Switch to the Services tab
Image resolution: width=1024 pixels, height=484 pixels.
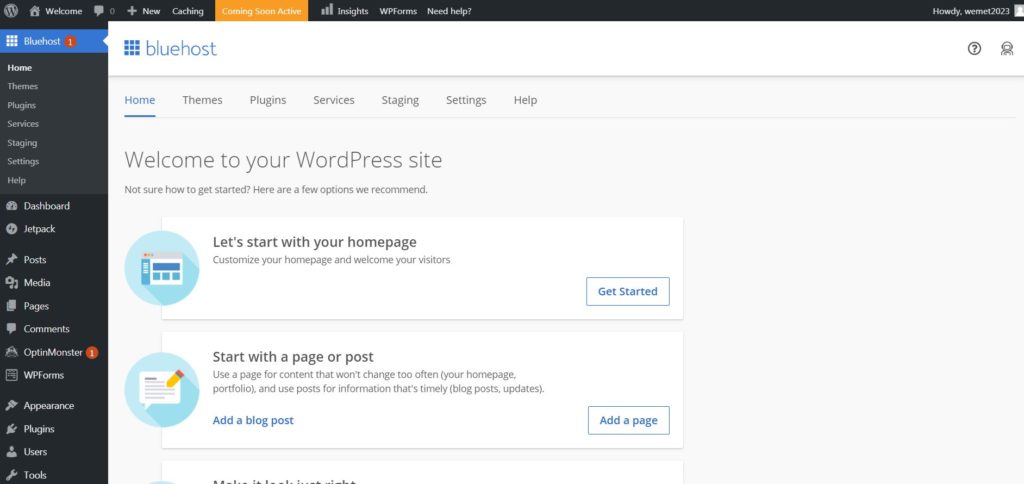334,100
